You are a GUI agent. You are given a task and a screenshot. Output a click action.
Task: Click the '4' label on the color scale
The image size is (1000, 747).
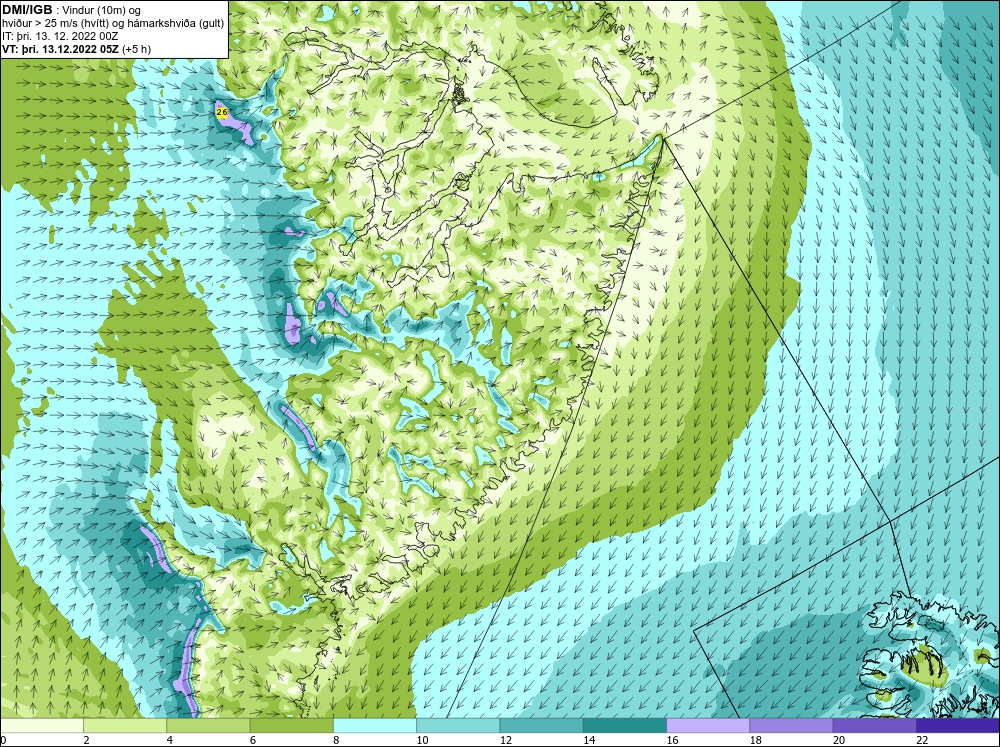169,740
